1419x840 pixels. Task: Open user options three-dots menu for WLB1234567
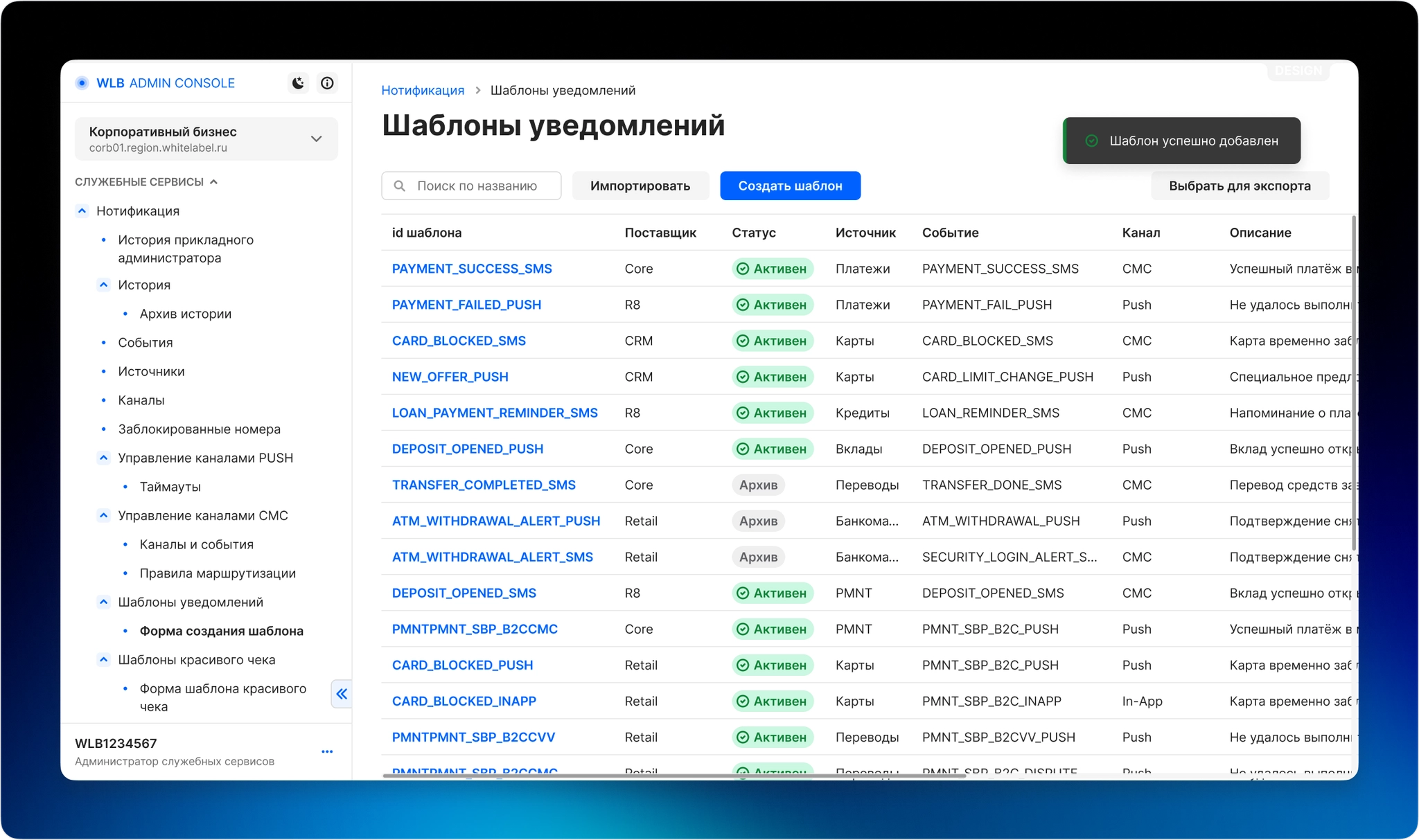tap(327, 751)
